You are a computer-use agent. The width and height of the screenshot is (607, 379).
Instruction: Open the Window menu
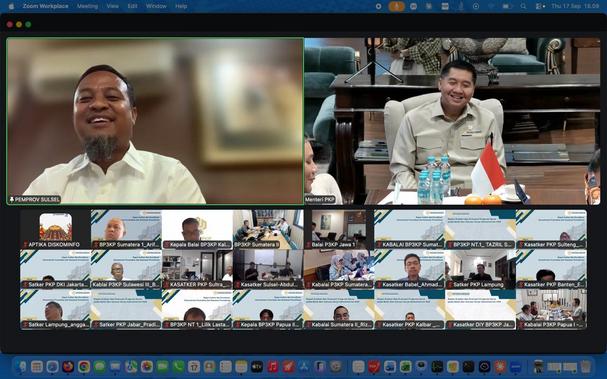pyautogui.click(x=156, y=6)
